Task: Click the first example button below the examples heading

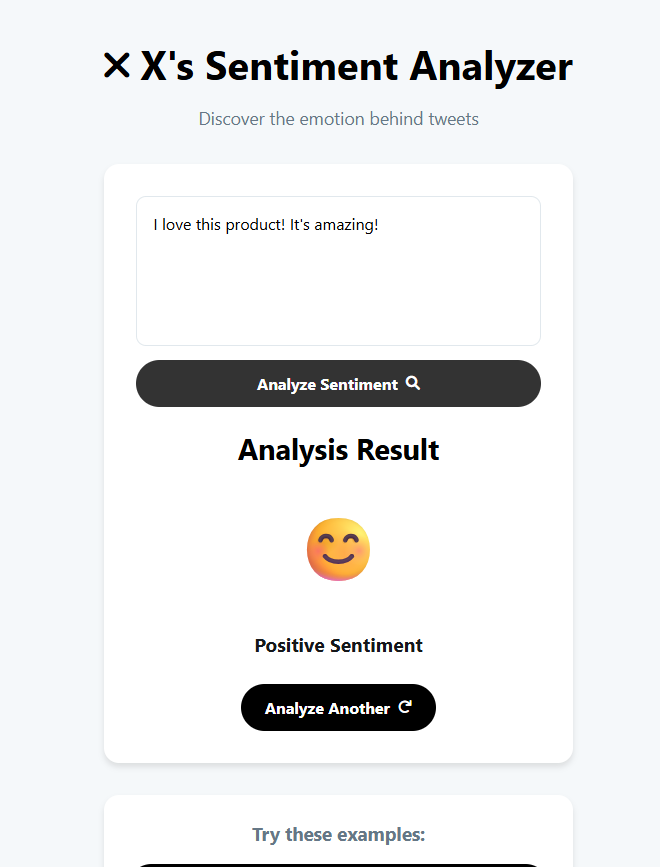Action: point(338,862)
